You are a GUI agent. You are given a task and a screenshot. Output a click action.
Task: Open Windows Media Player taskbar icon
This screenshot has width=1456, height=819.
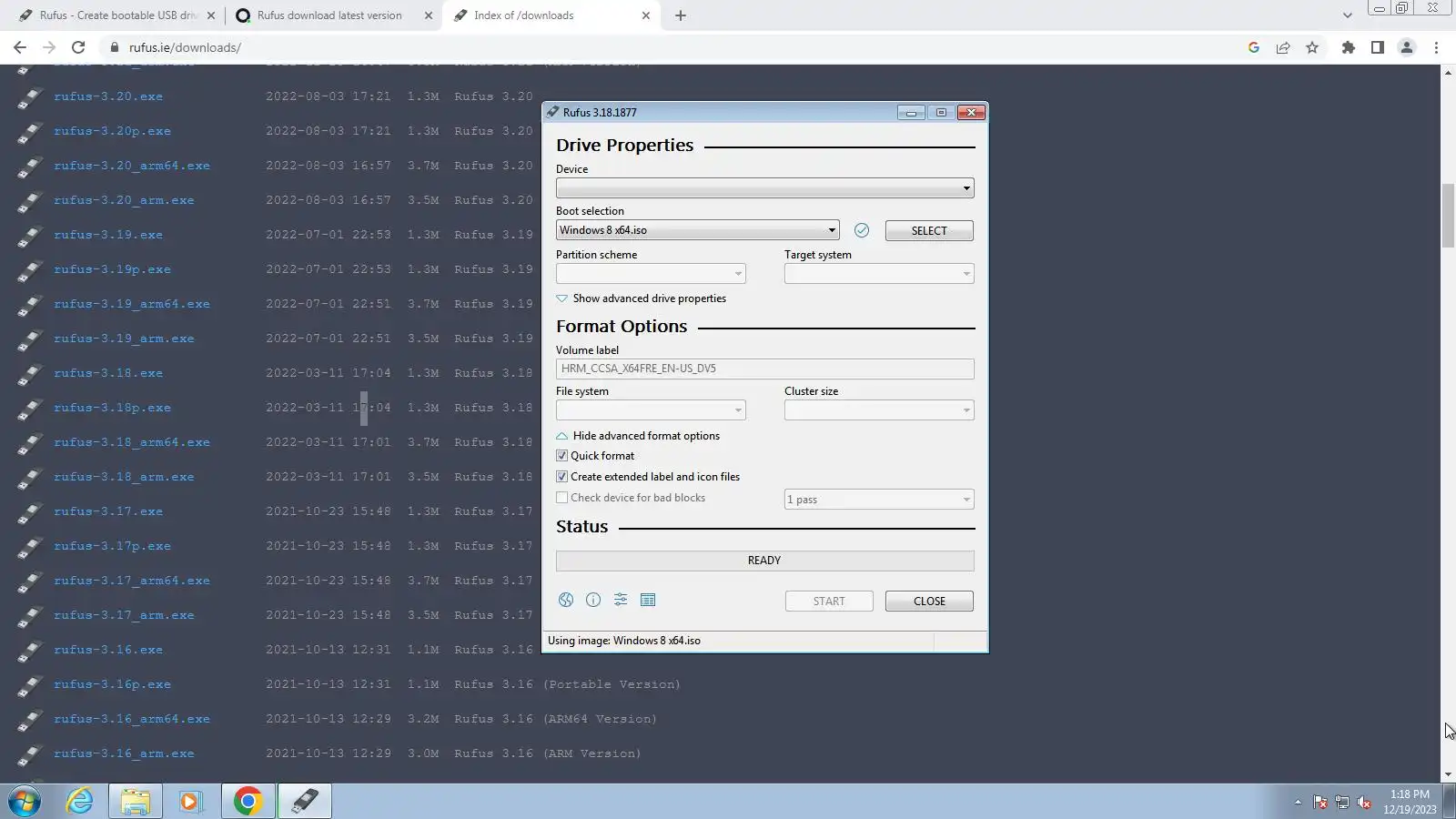(190, 802)
